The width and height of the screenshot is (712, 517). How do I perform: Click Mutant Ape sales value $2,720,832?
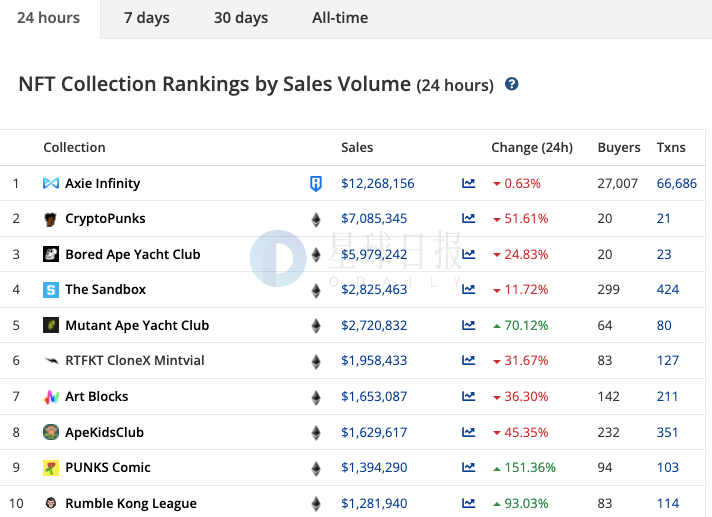[374, 325]
